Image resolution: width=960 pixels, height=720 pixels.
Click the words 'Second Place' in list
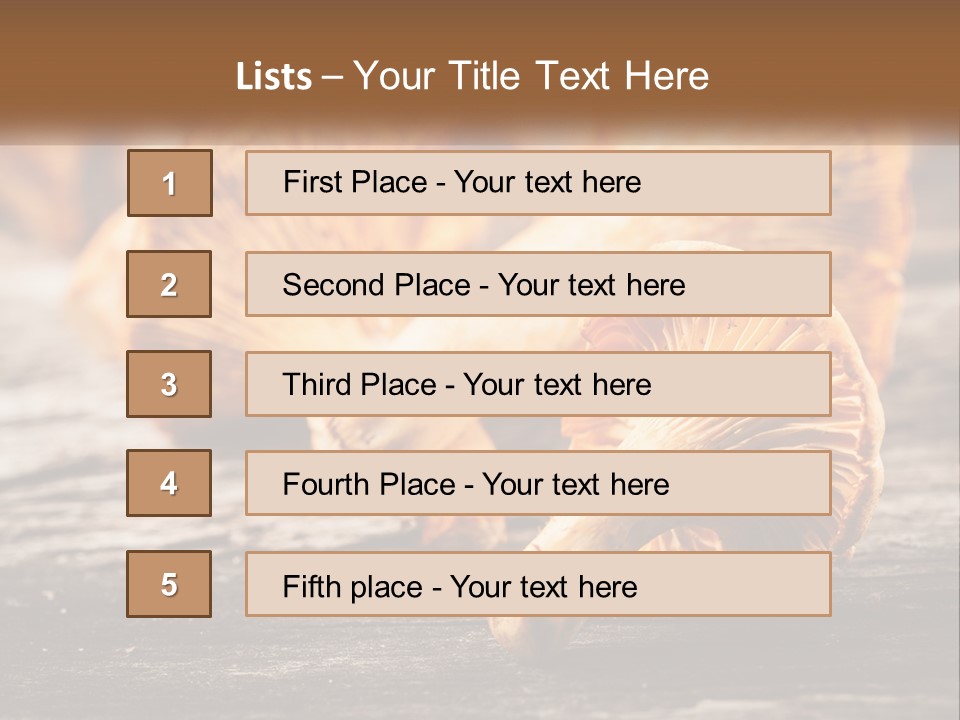[375, 285]
